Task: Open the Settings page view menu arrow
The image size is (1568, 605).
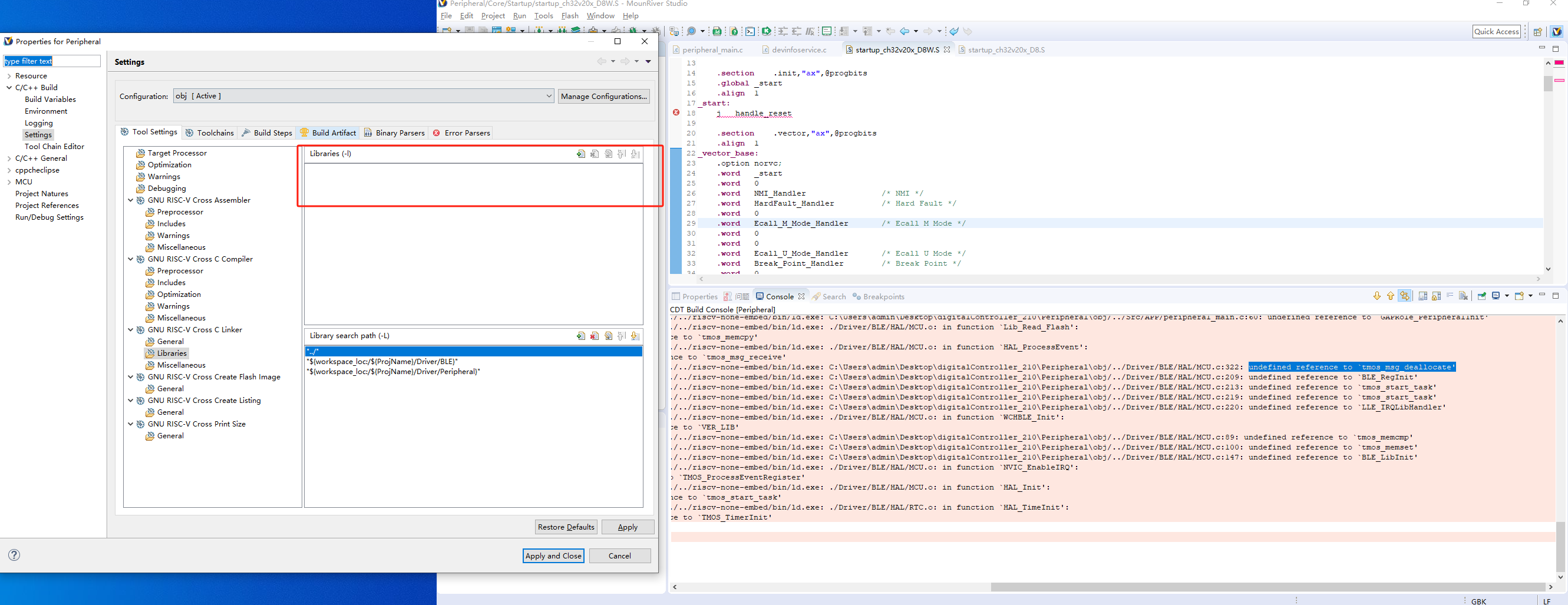Action: click(648, 61)
